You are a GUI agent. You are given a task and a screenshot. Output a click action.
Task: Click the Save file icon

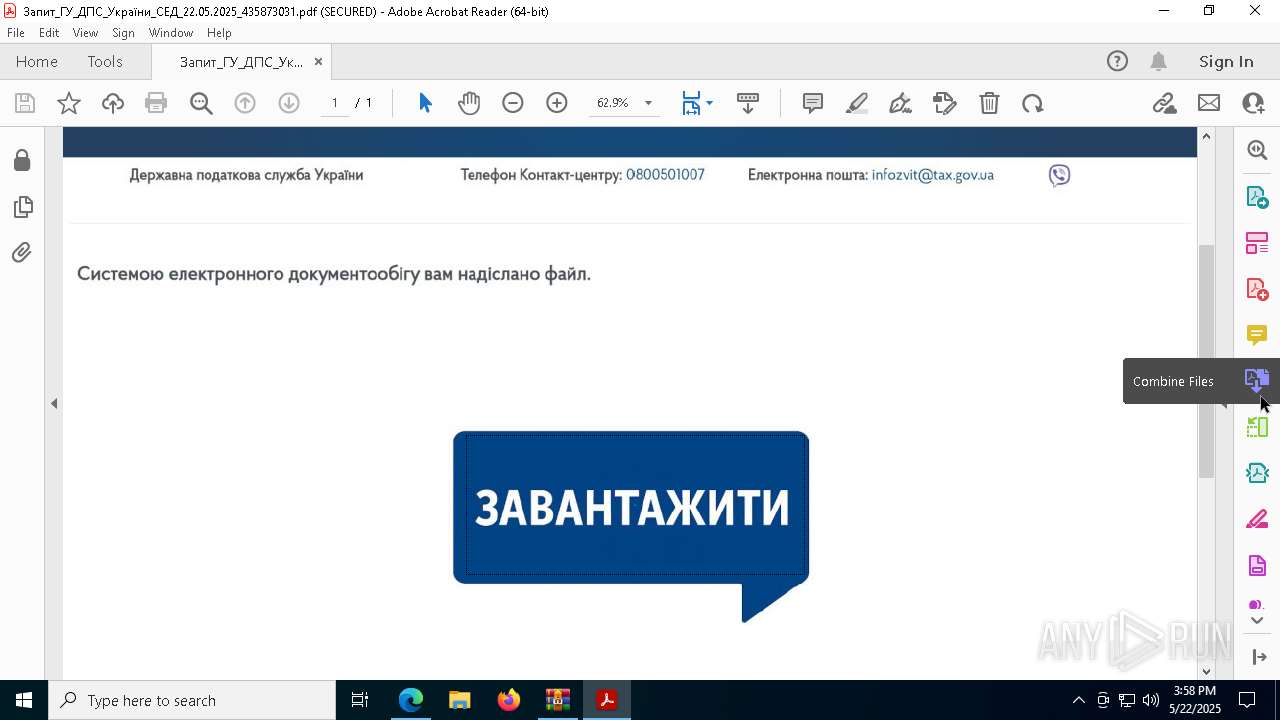[25, 103]
